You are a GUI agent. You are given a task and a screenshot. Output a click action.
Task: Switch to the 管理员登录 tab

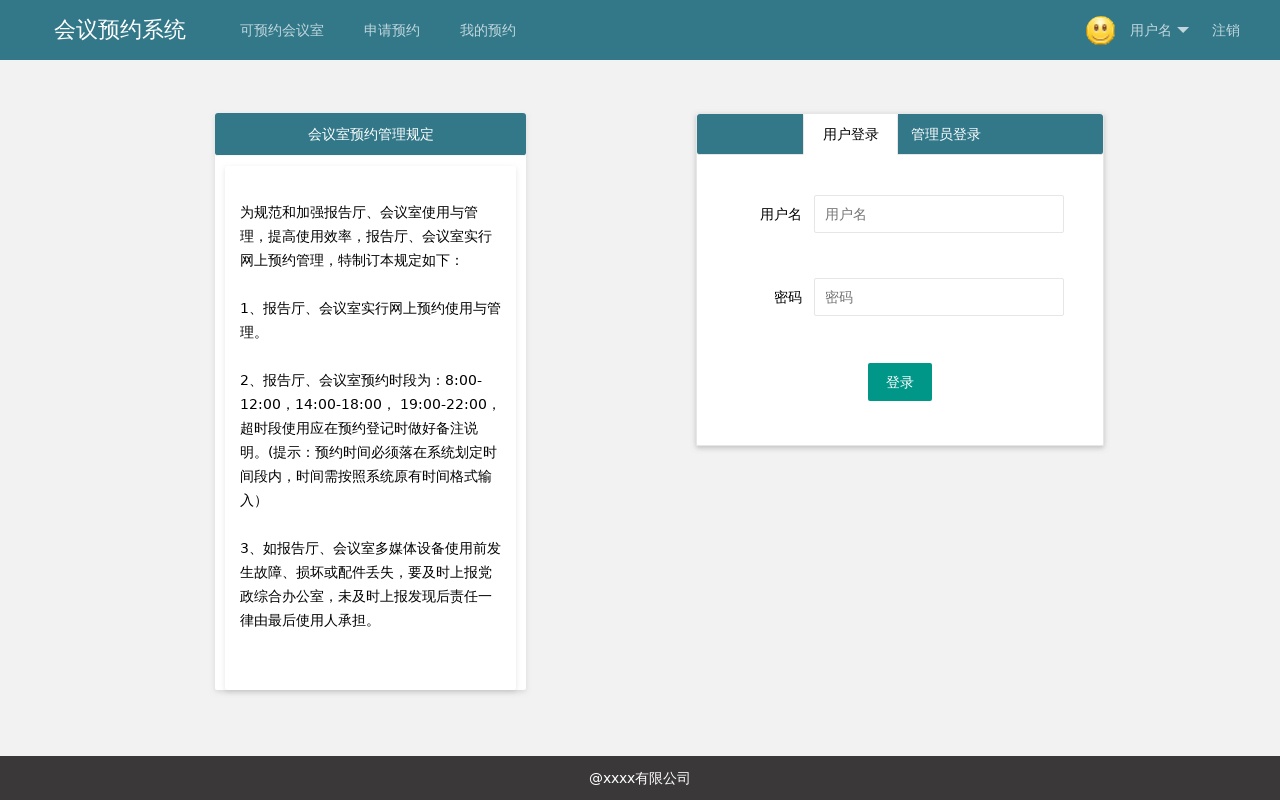pyautogui.click(x=946, y=134)
